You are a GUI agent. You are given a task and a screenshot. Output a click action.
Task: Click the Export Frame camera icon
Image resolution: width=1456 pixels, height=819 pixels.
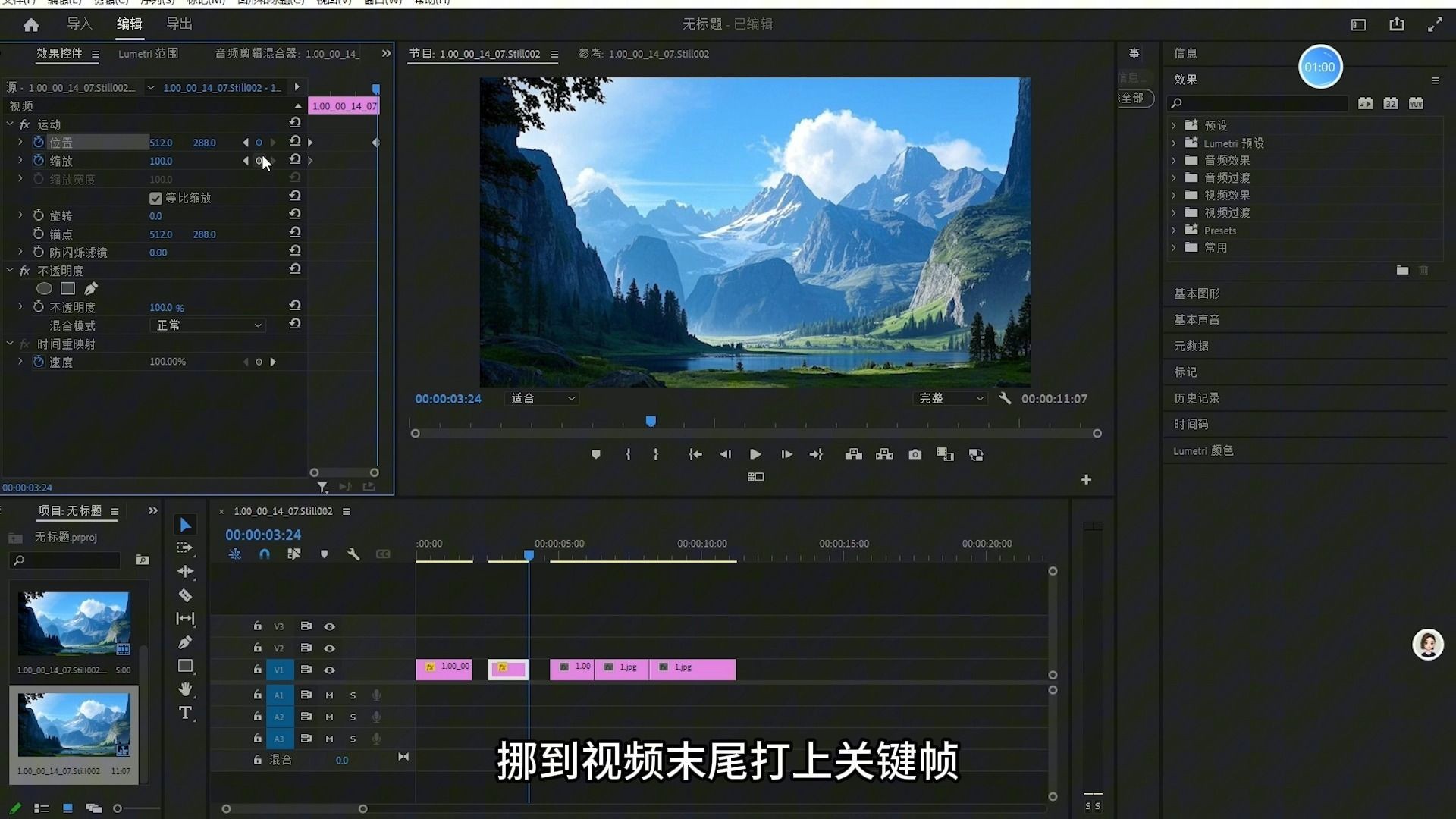point(915,453)
